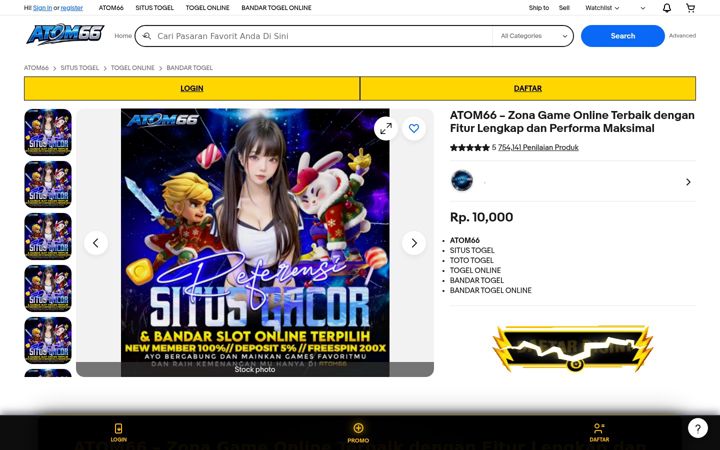
Task: Open the seller avatar icon
Action: pyautogui.click(x=462, y=180)
